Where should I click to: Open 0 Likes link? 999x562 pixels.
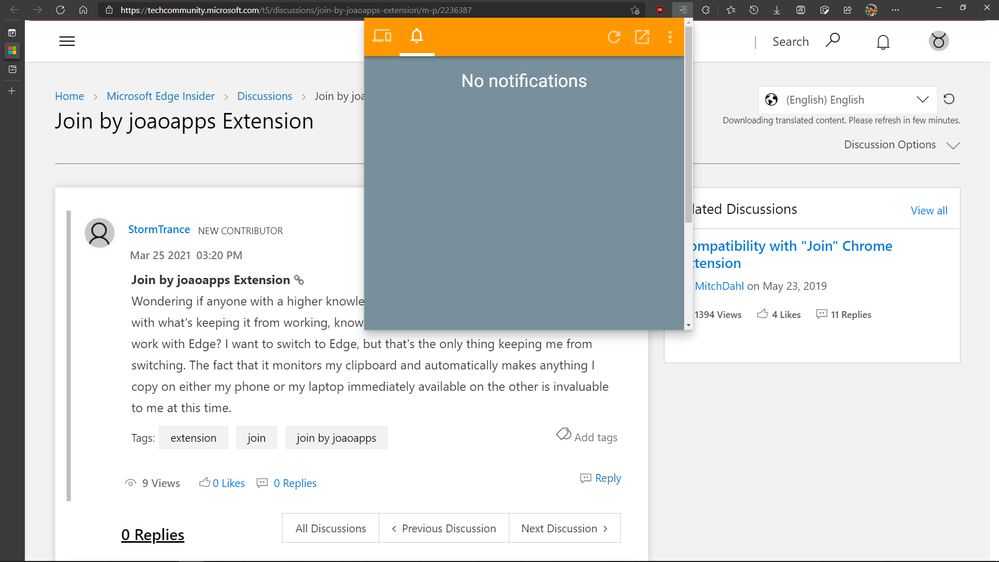229,483
